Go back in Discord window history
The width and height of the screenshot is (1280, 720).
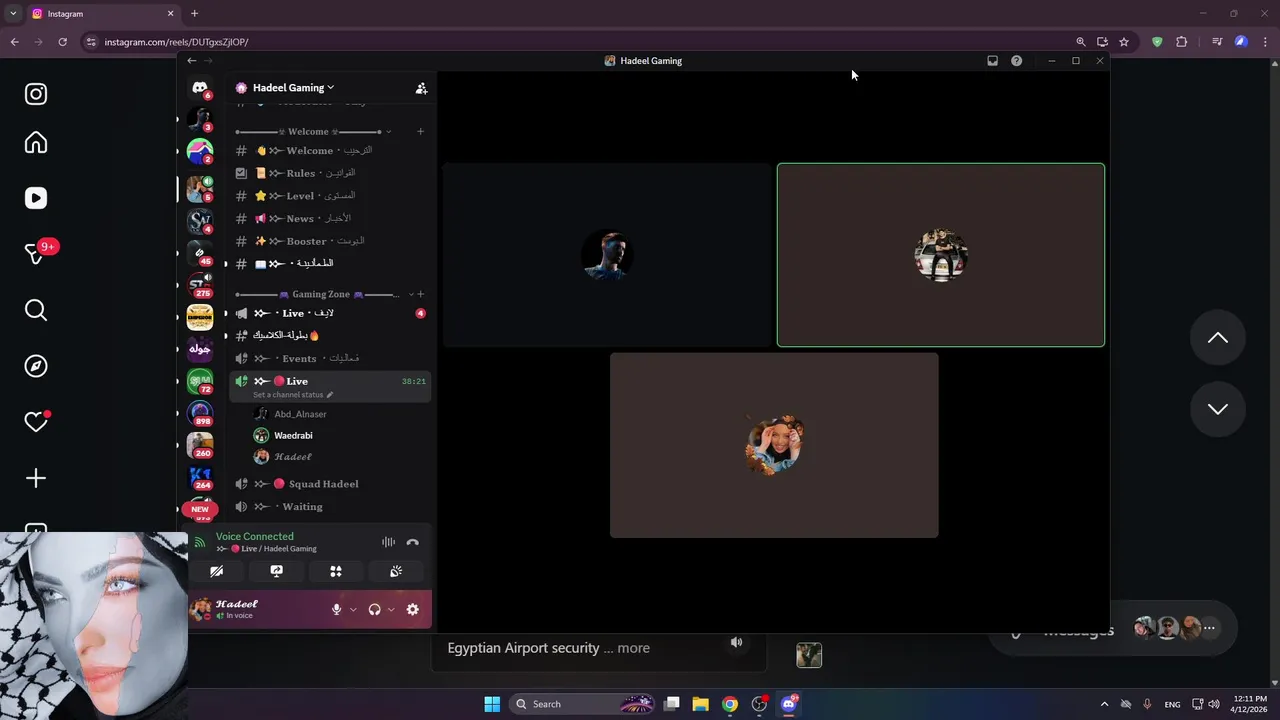click(191, 61)
